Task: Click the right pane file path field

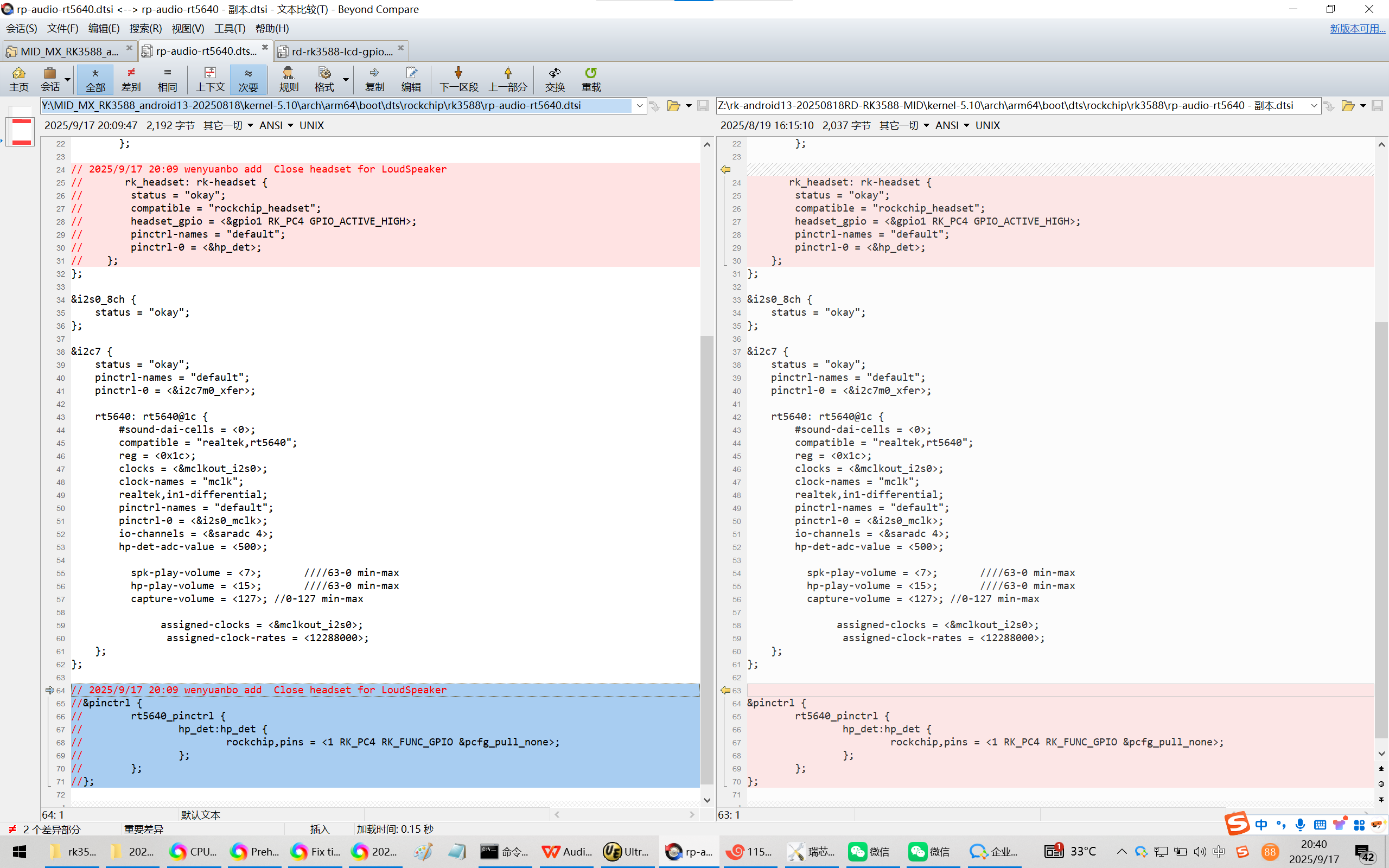Action: click(x=1011, y=106)
